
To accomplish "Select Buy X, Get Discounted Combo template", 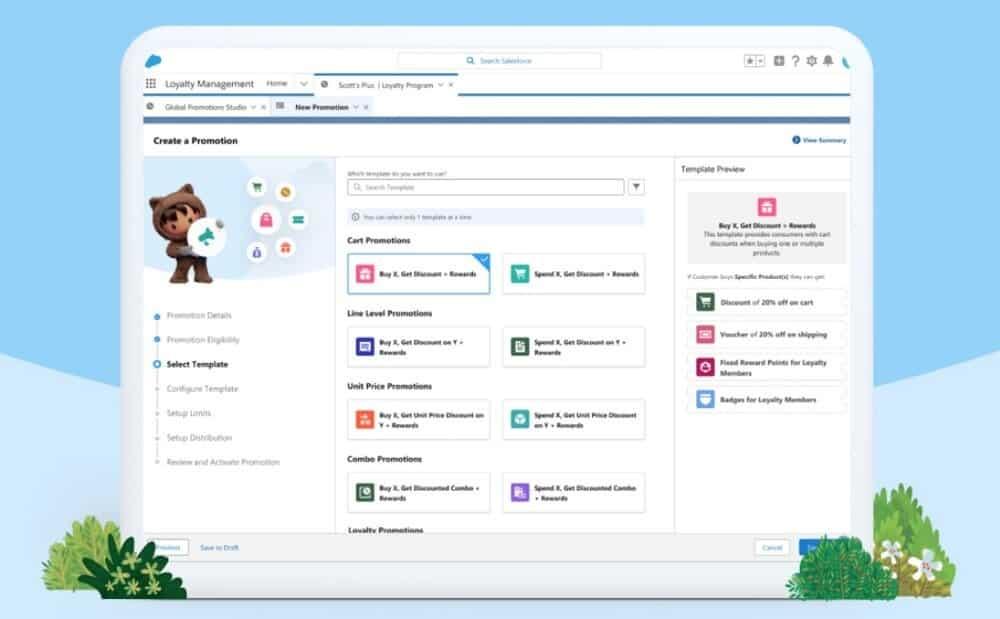I will (x=418, y=492).
